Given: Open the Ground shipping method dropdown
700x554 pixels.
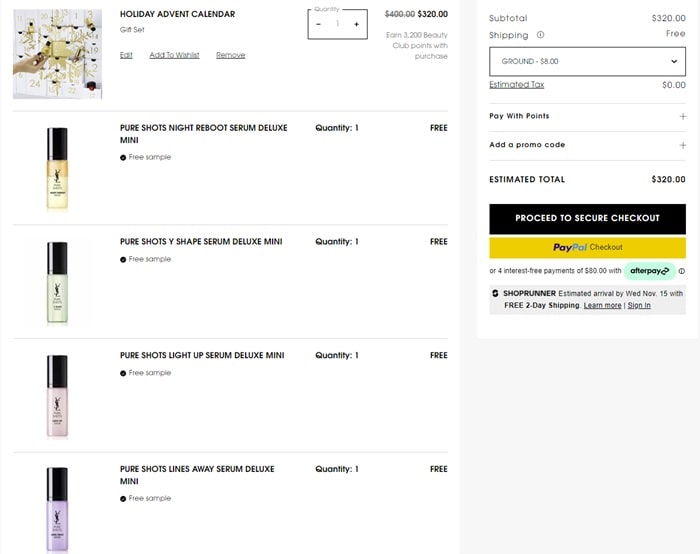Looking at the screenshot, I should point(587,61).
